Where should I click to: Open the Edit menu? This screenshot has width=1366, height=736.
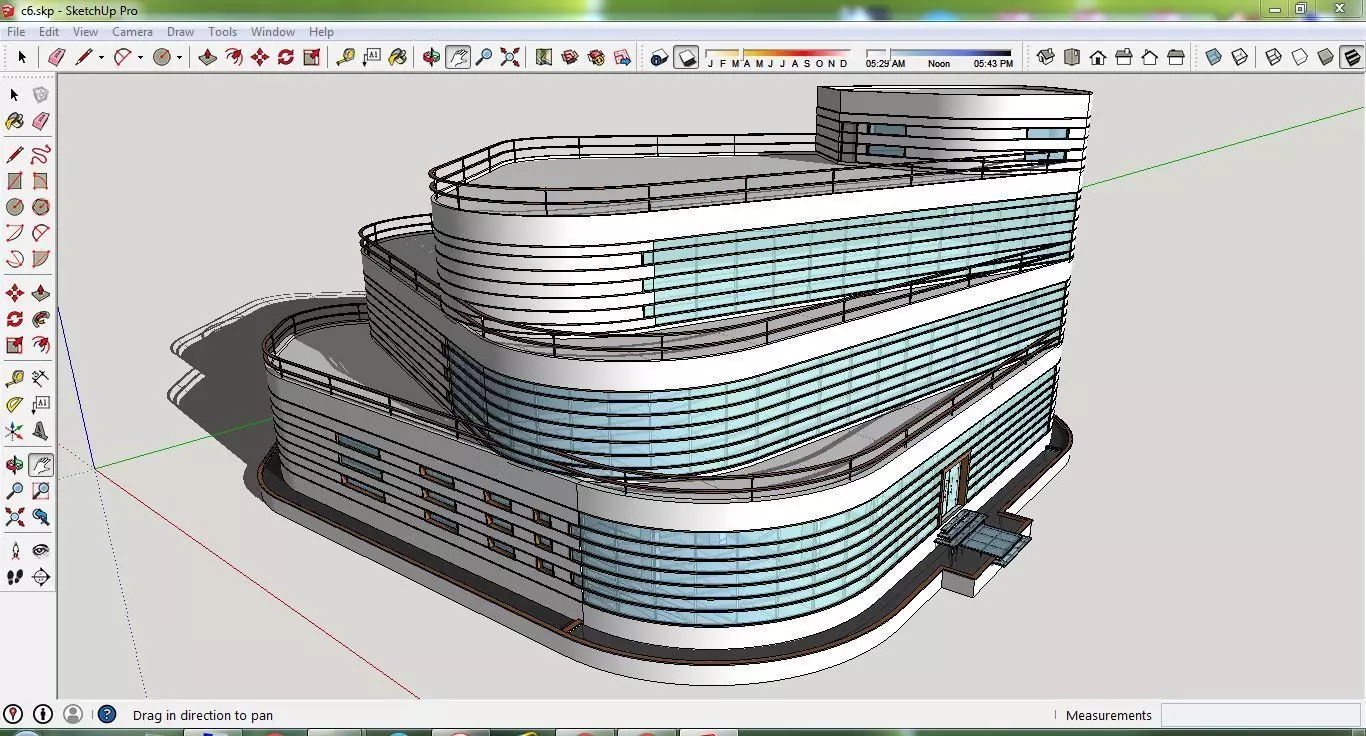pyautogui.click(x=48, y=32)
